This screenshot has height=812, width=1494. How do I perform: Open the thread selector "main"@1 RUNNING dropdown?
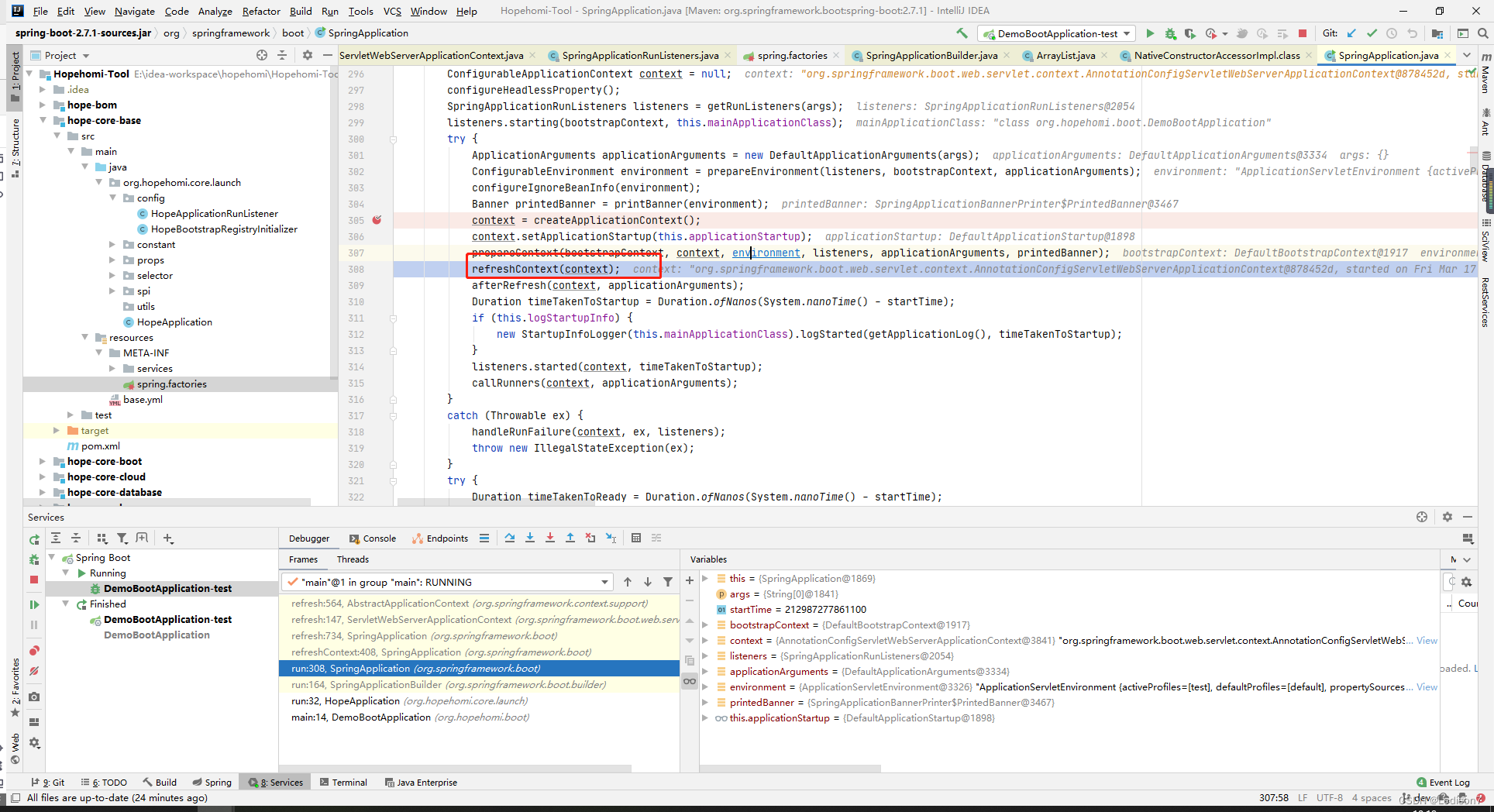coord(447,582)
